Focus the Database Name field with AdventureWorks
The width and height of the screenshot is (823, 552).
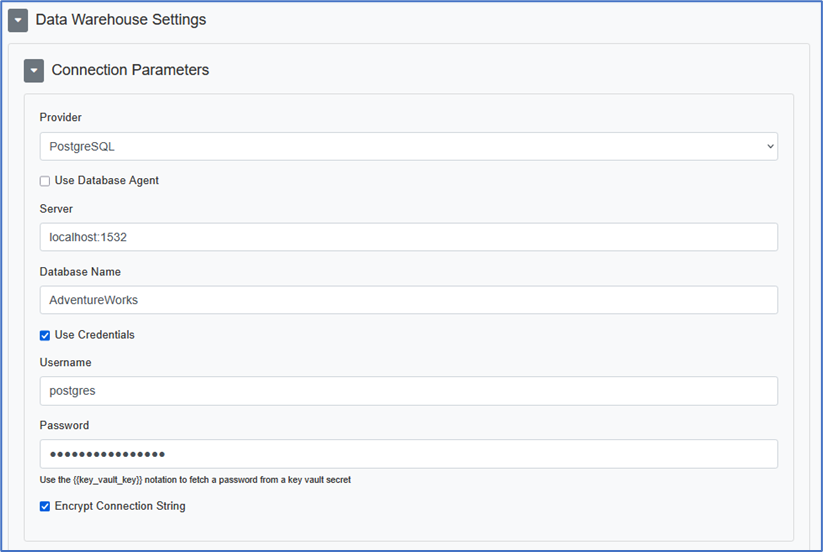tap(408, 300)
